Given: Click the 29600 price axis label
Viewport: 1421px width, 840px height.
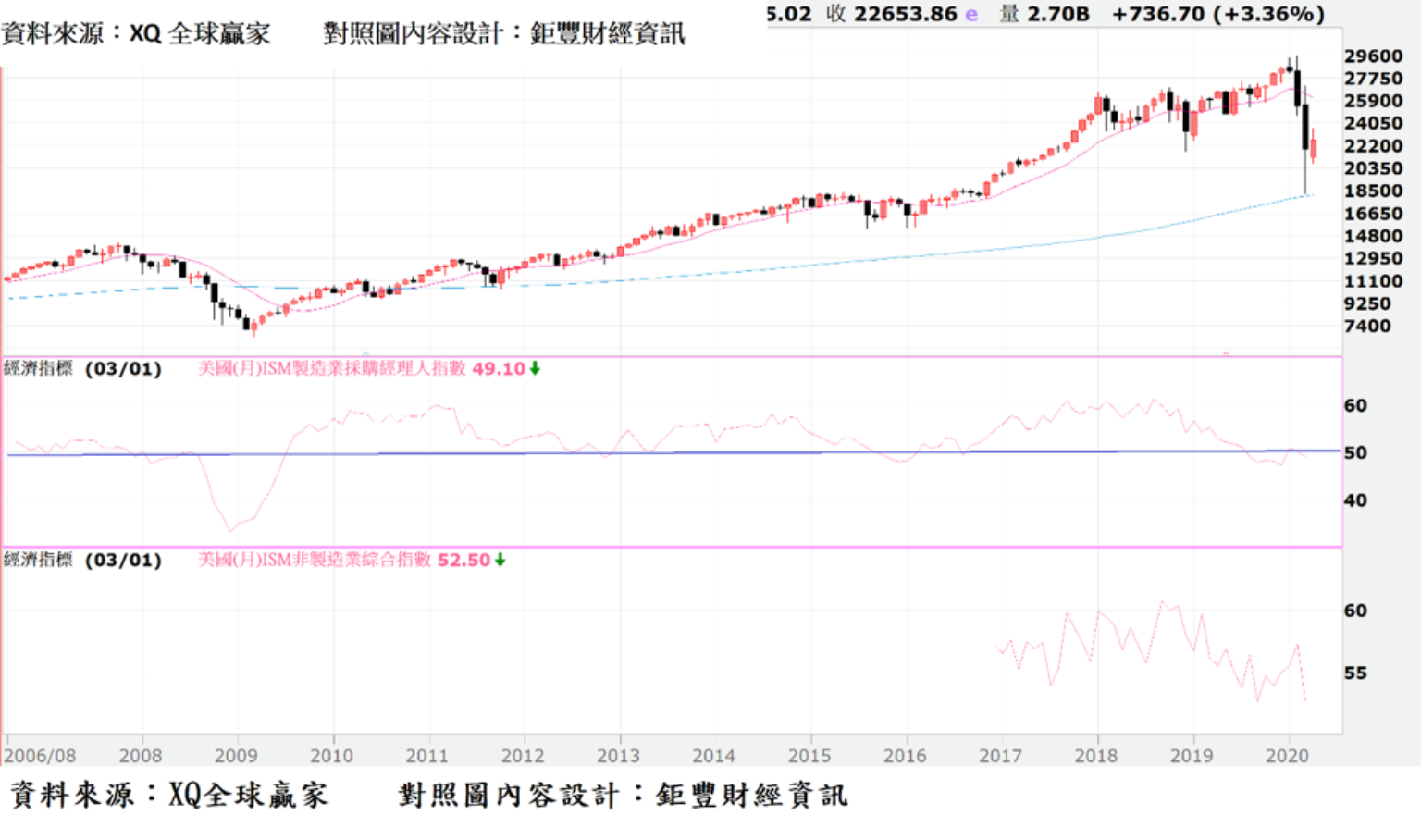Looking at the screenshot, I should 1373,56.
